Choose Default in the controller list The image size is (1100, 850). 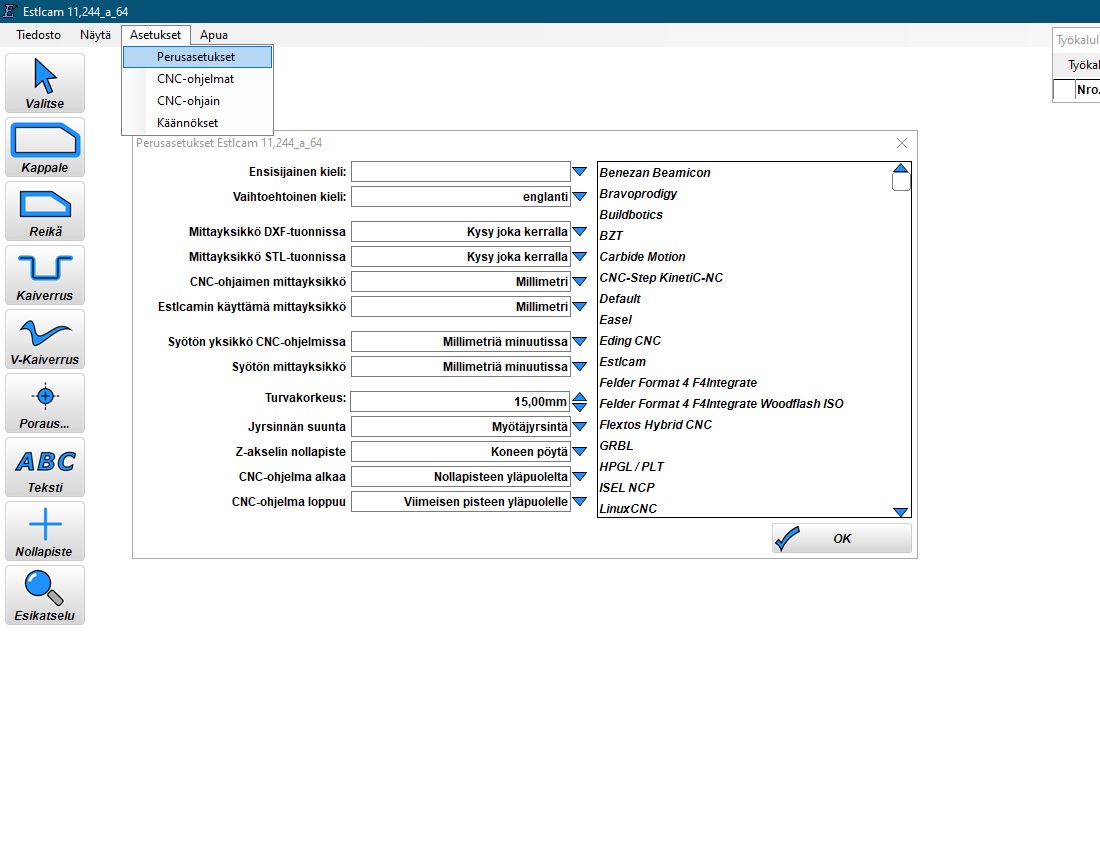[x=619, y=299]
